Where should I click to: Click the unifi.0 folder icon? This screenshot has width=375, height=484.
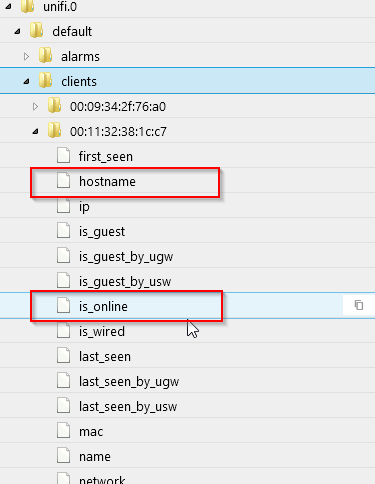(27, 6)
